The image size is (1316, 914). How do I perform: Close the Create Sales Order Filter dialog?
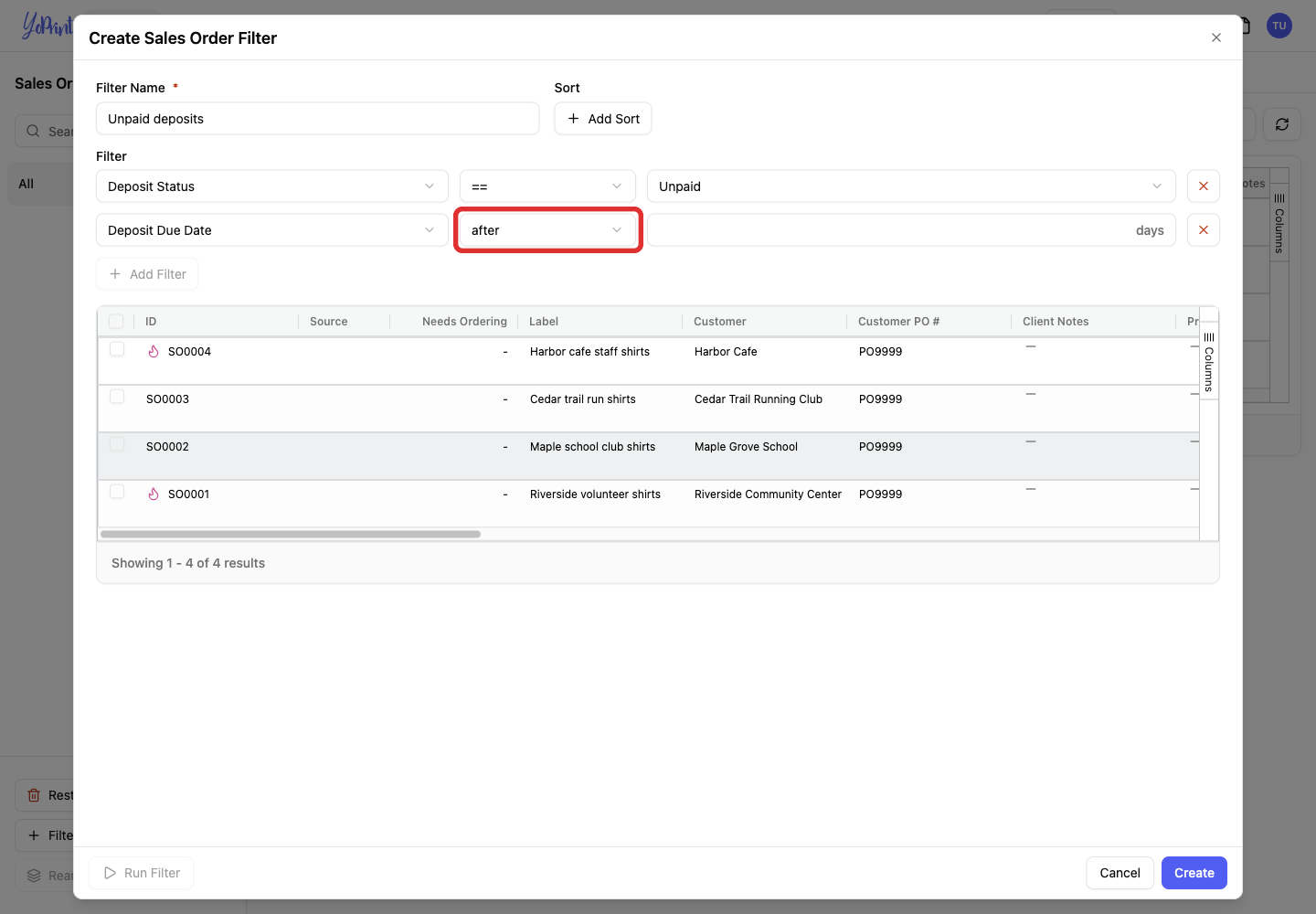coord(1216,37)
